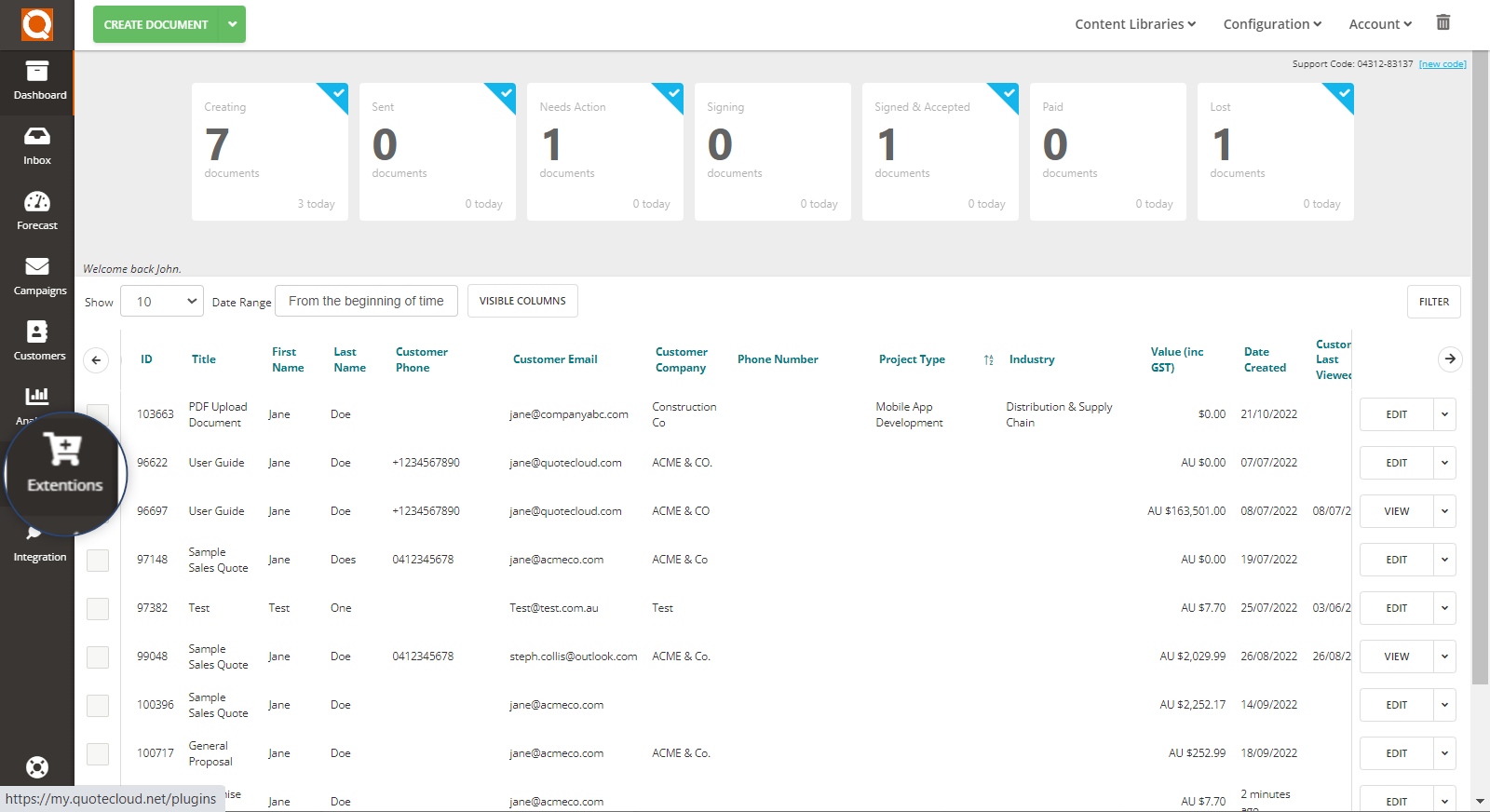Expand actions arrow for document 100396

1444,705
